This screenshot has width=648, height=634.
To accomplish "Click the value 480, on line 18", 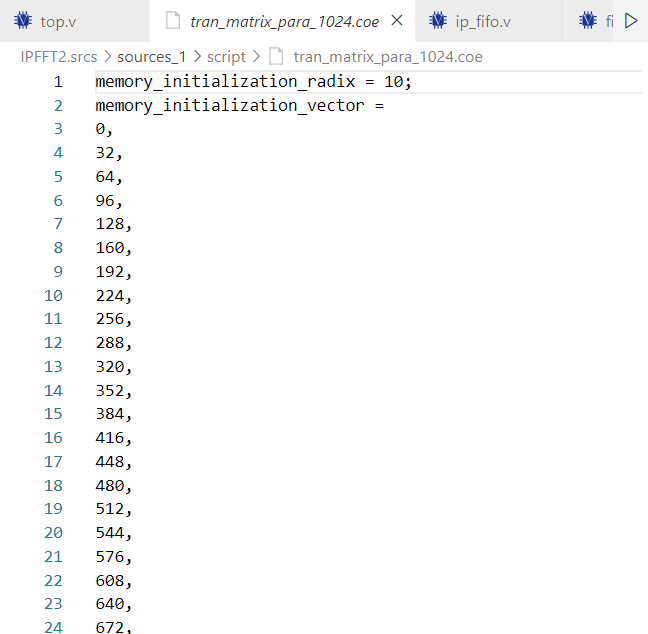I will pyautogui.click(x=114, y=486).
